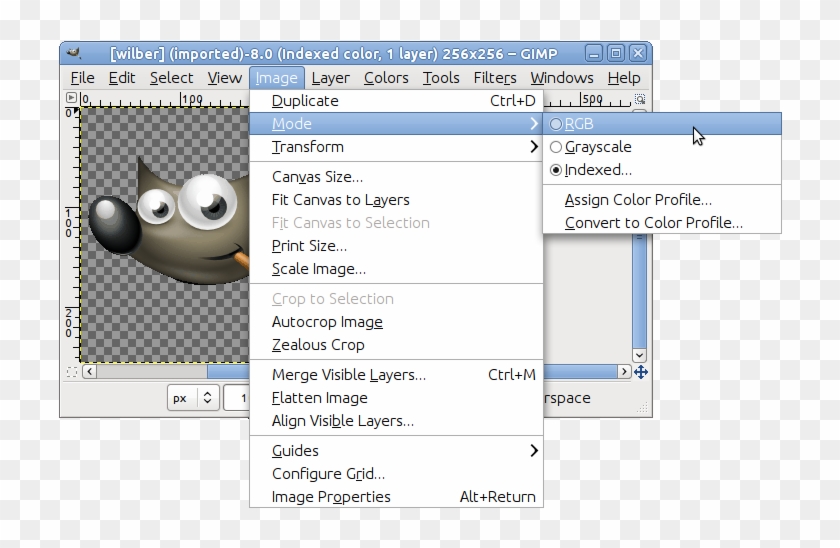Screen dimensions: 840x548
Task: Select the Indexed... mode radio option
Action: (662, 170)
